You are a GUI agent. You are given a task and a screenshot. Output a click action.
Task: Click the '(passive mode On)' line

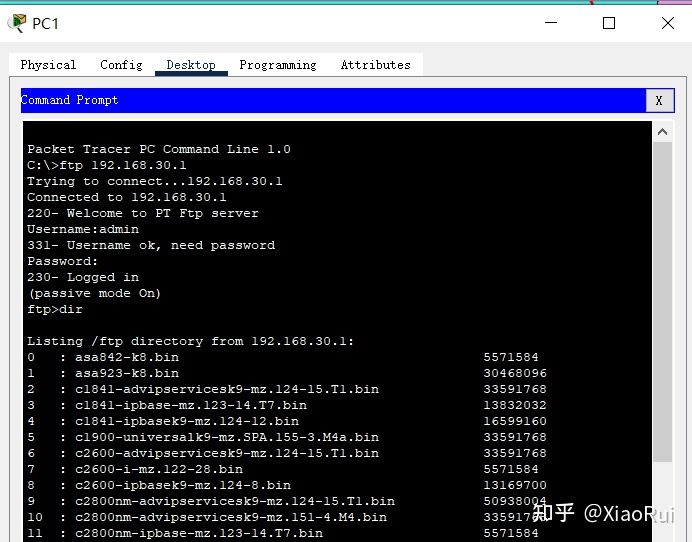click(x=94, y=293)
